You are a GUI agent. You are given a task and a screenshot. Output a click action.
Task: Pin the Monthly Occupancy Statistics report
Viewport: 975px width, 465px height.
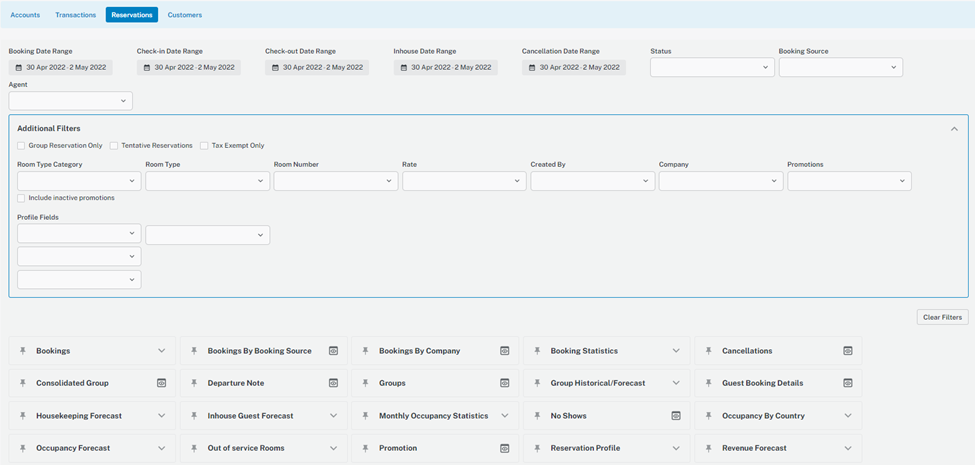click(x=366, y=415)
